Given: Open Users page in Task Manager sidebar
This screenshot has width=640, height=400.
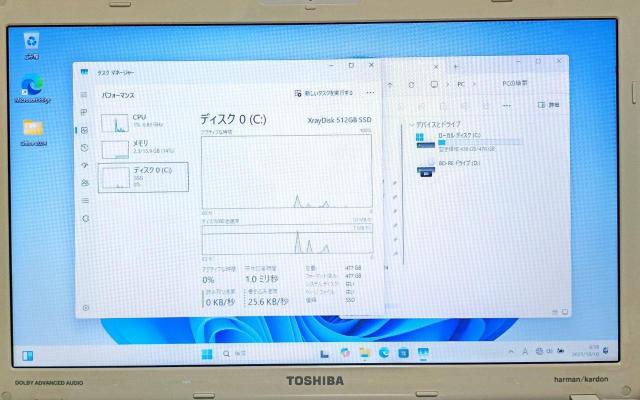Looking at the screenshot, I should (x=85, y=183).
